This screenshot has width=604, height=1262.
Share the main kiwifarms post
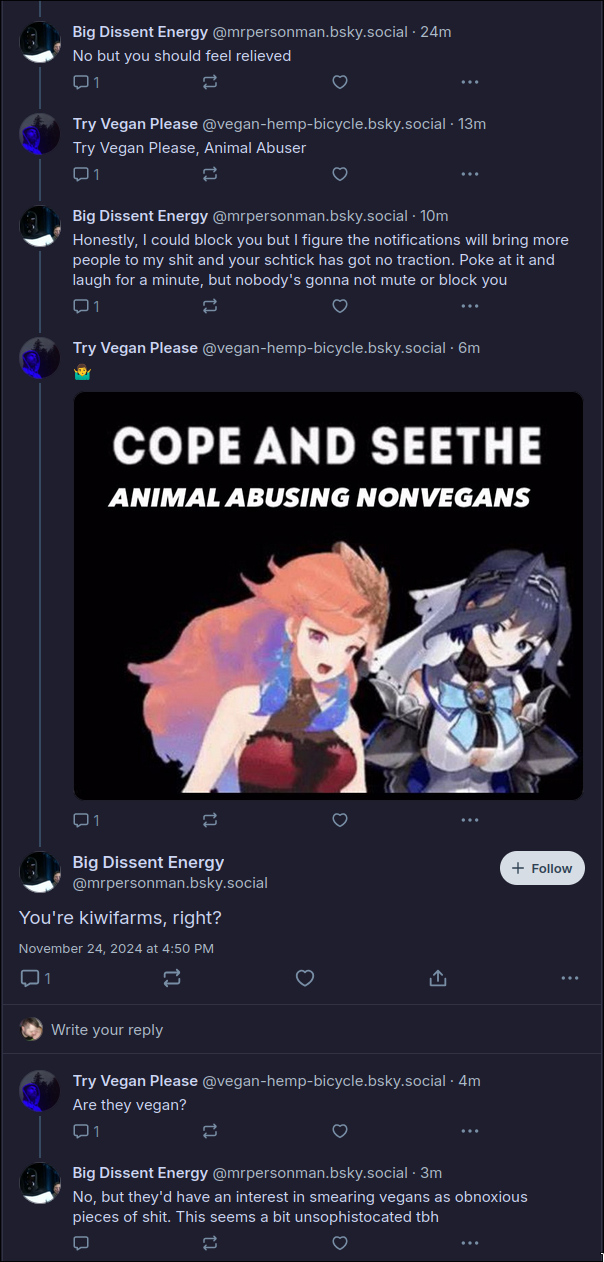click(x=438, y=978)
